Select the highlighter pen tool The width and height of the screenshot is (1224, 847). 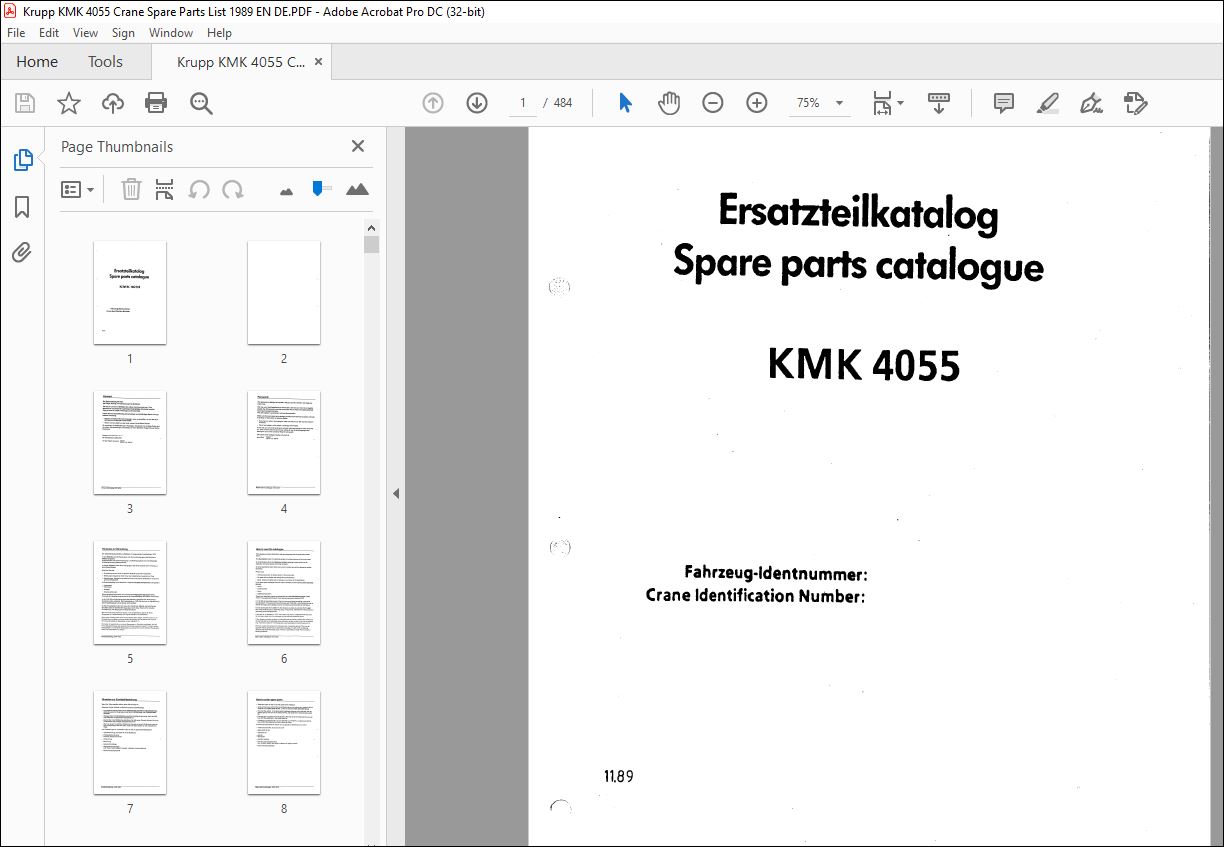pos(1047,103)
